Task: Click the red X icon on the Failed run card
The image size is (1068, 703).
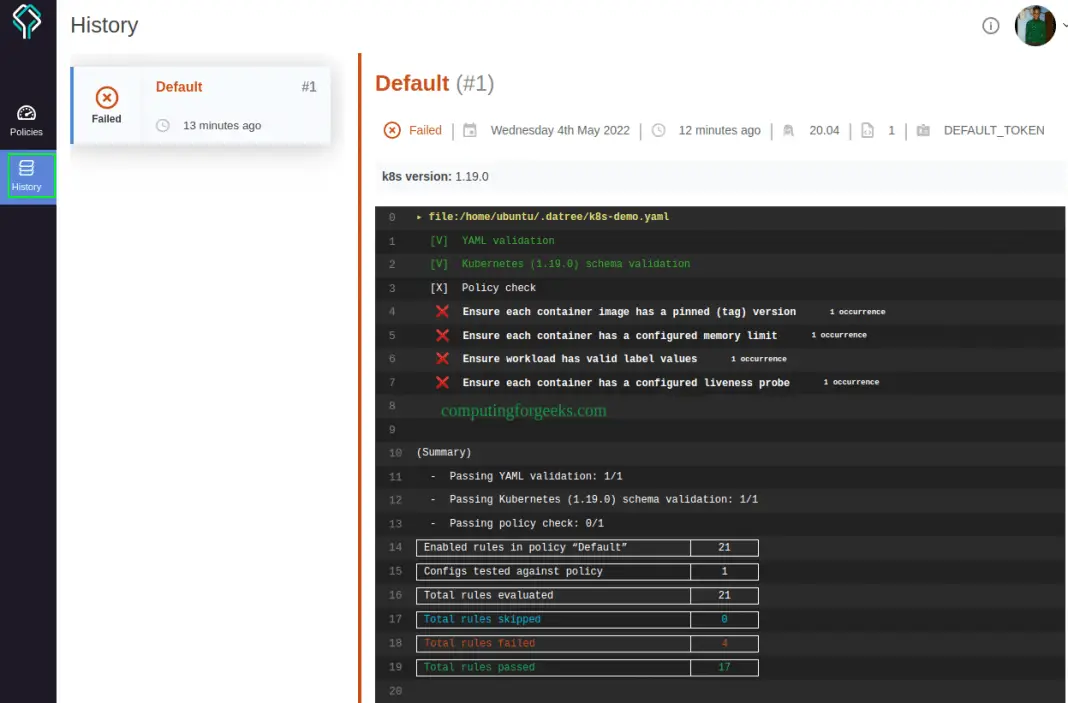Action: (106, 99)
